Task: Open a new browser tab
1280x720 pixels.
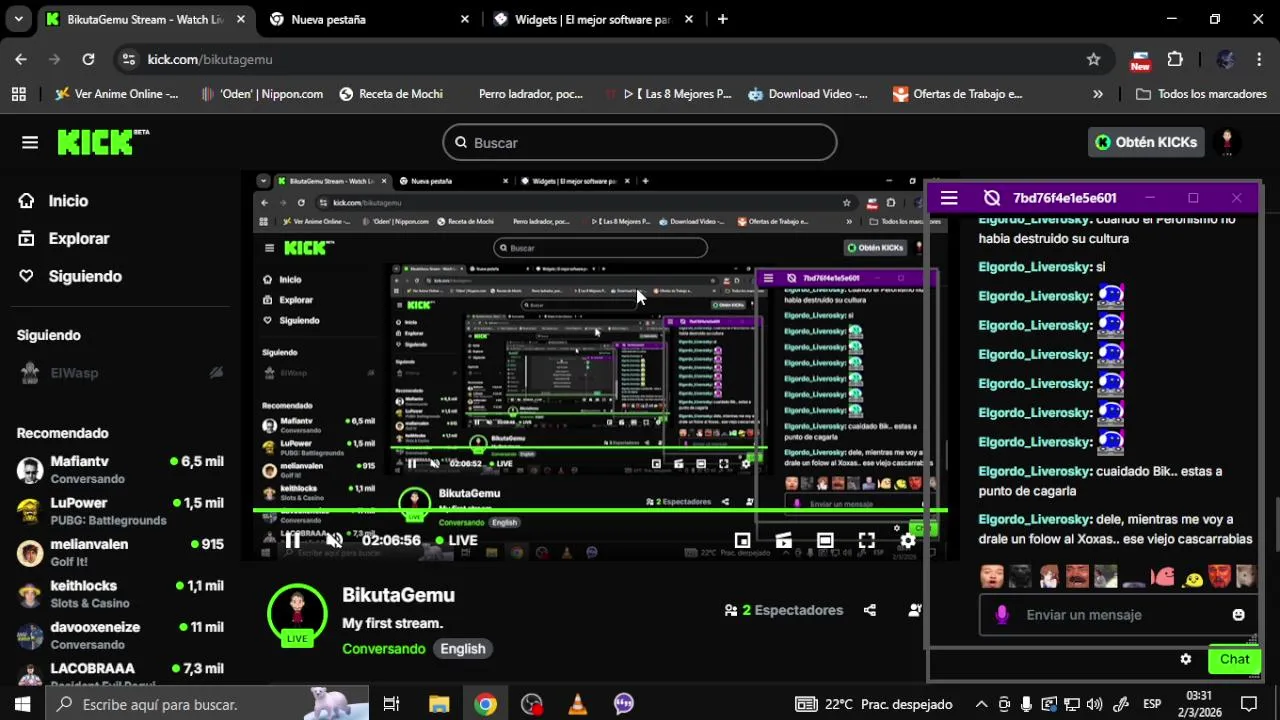Action: (722, 19)
